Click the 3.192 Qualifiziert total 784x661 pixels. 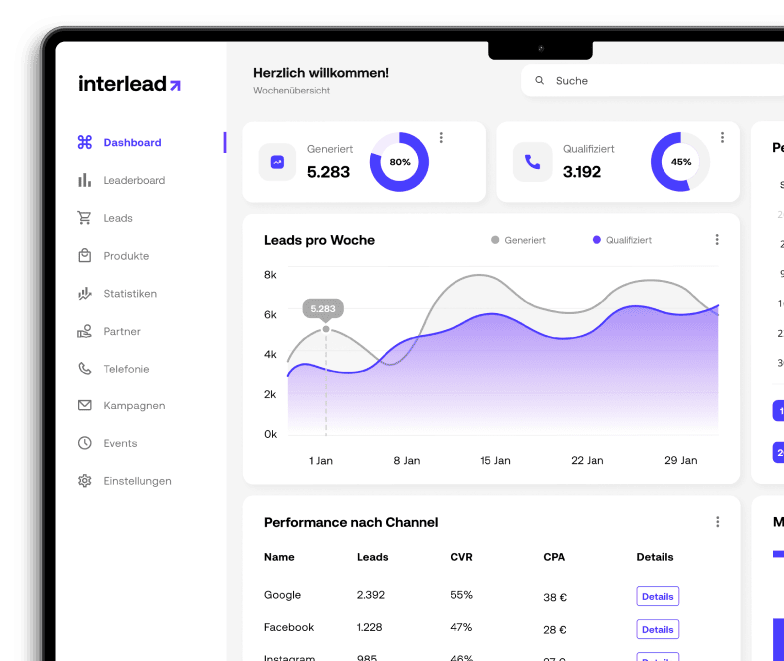582,172
